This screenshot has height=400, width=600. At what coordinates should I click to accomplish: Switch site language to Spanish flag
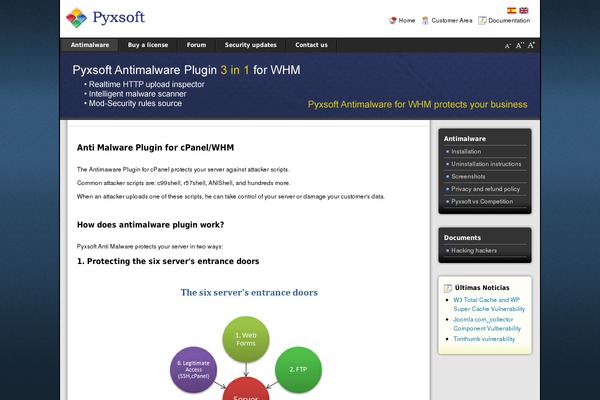coord(512,10)
